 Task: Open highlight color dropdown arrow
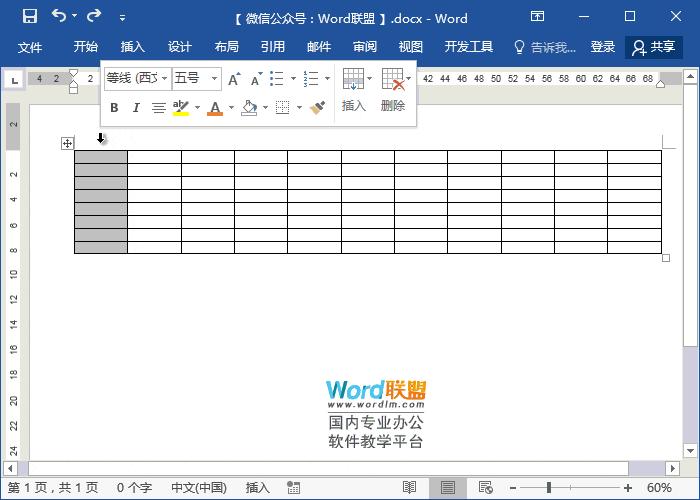[x=197, y=108]
